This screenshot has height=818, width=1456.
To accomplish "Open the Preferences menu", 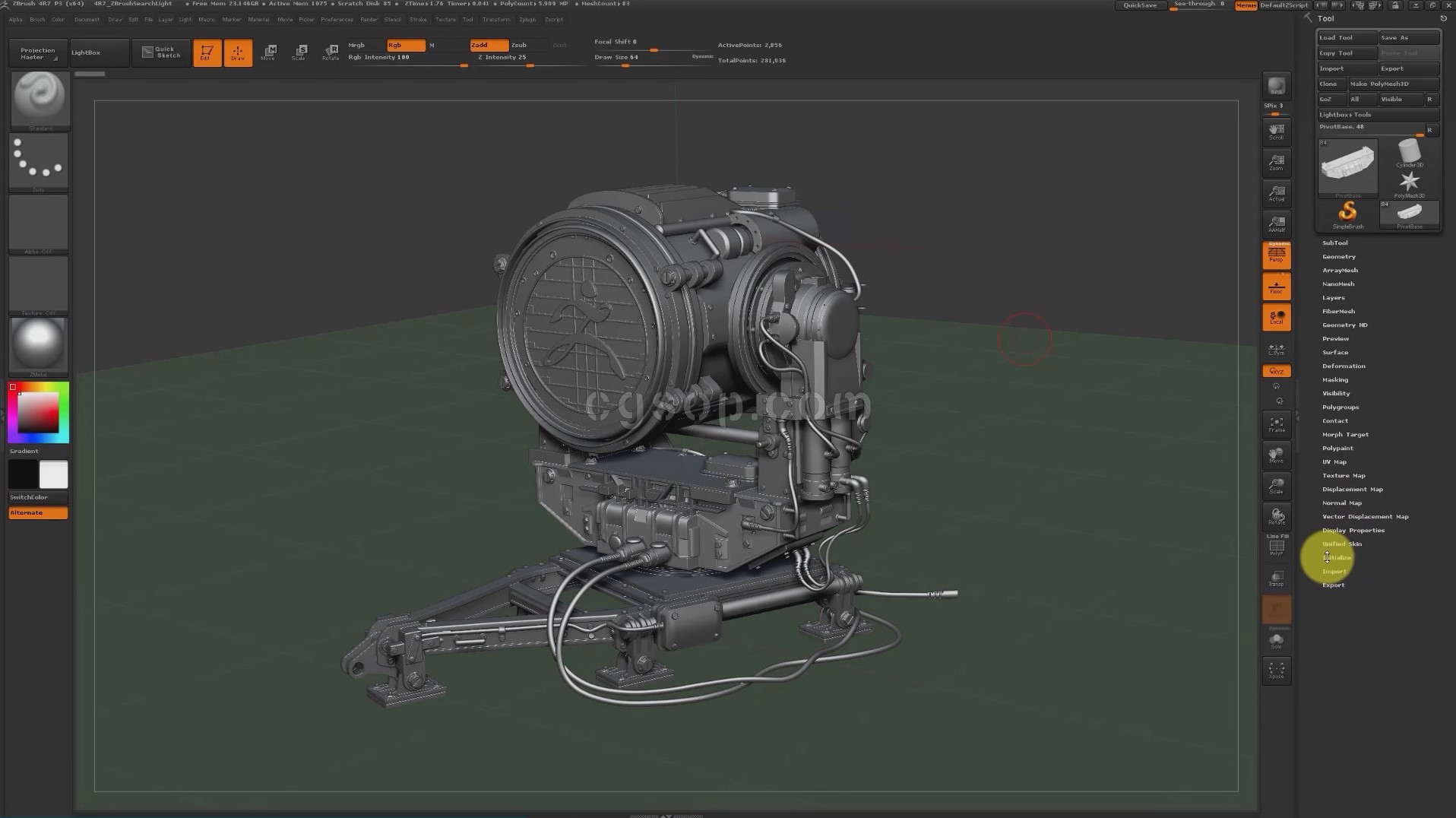I will pos(337,19).
